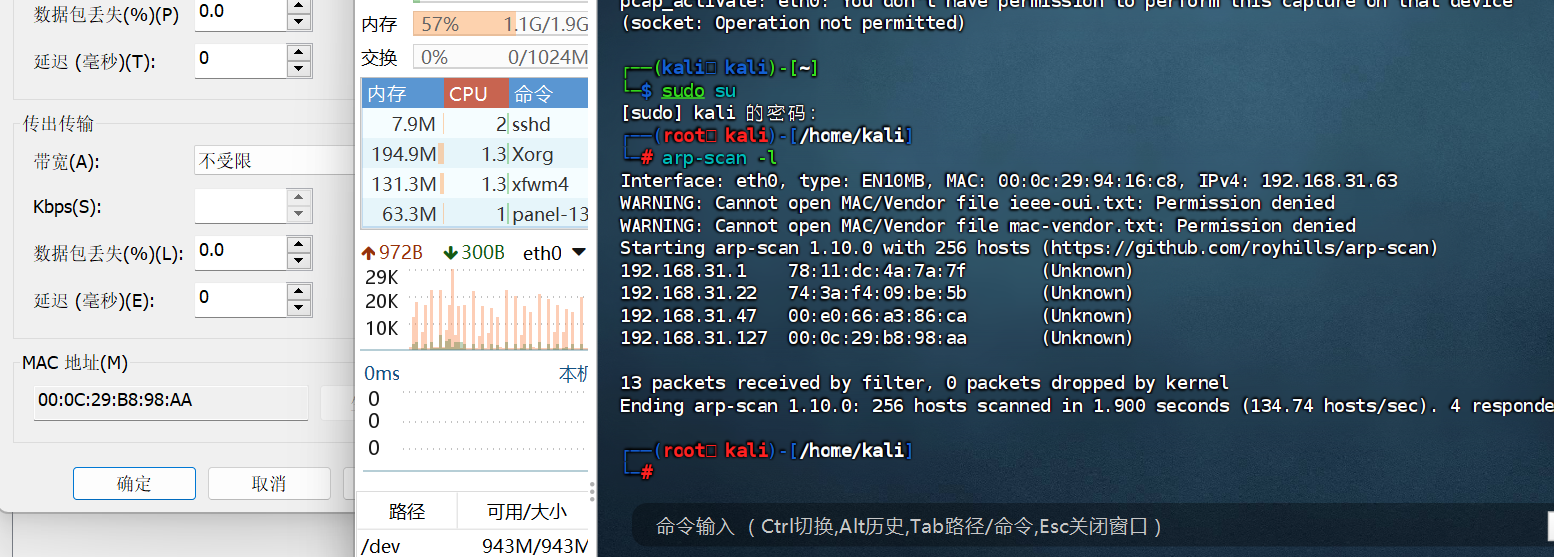Increase outgoing 延迟(毫秒)(E) with up arrow

point(298,290)
